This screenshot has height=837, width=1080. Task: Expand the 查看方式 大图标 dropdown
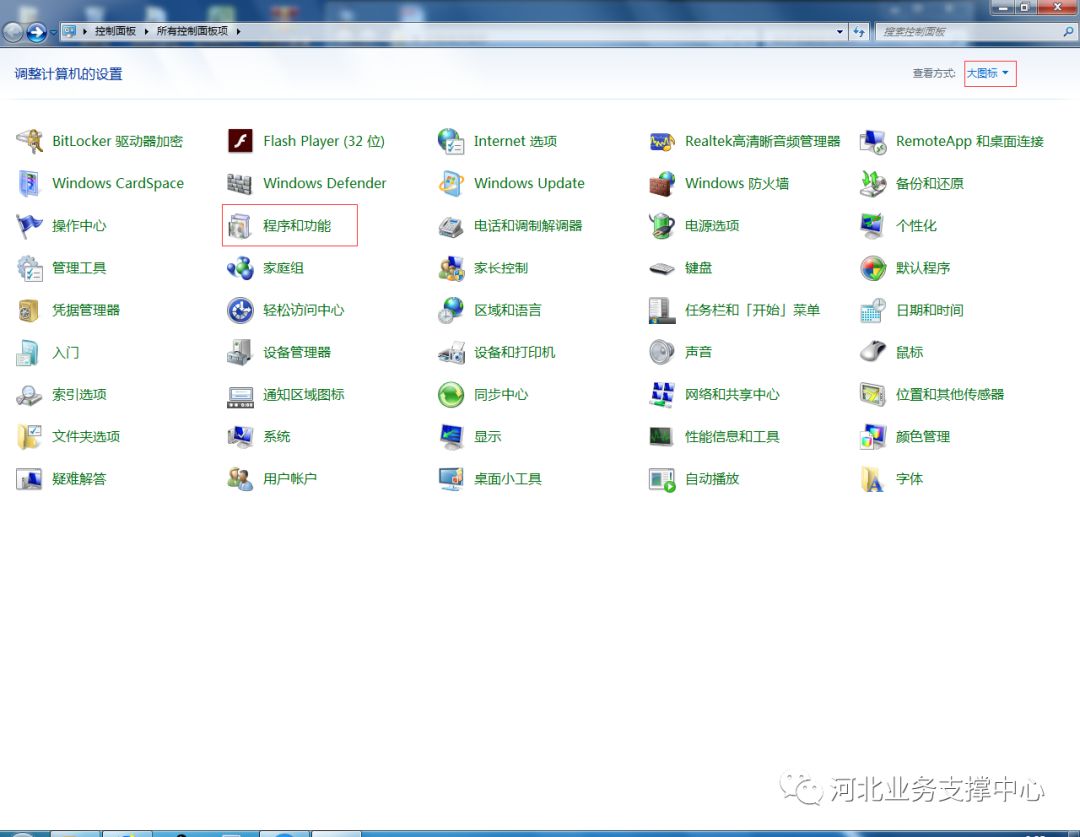[988, 73]
